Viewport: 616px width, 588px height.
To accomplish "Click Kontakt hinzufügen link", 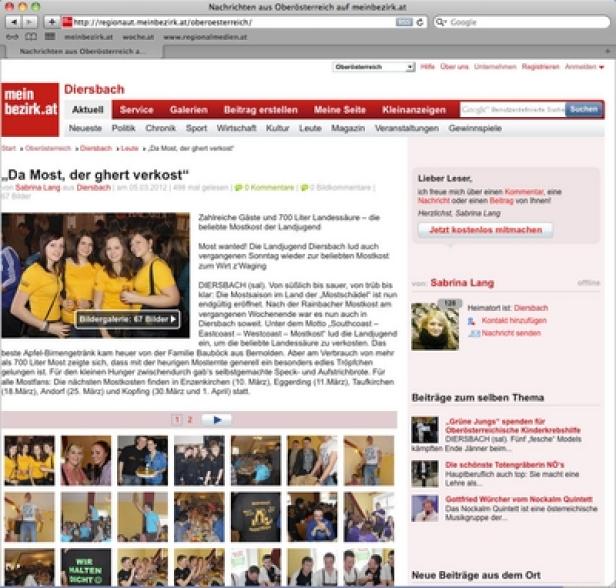I will tap(514, 321).
